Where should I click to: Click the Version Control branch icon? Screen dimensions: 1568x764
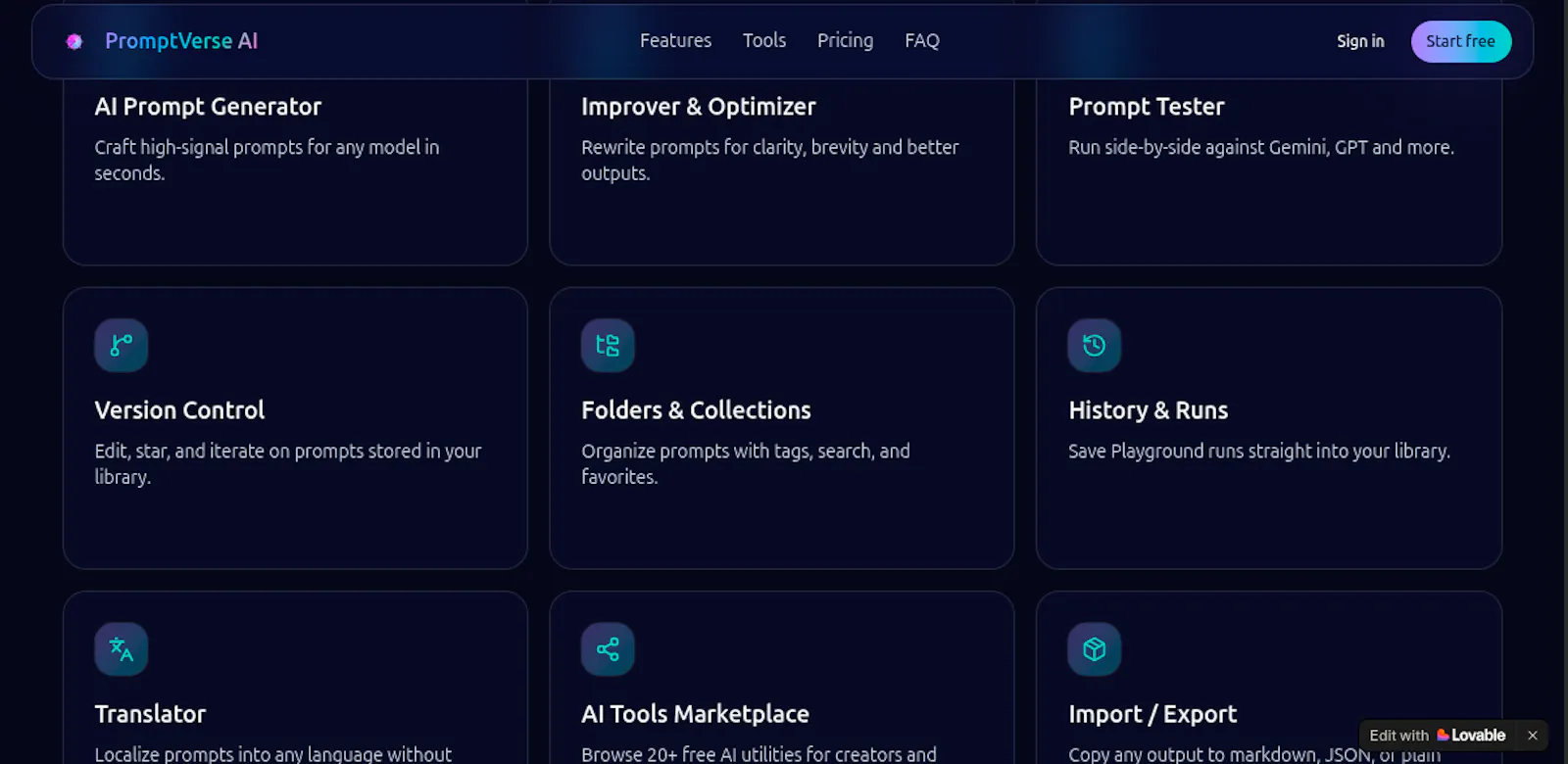[x=122, y=346]
